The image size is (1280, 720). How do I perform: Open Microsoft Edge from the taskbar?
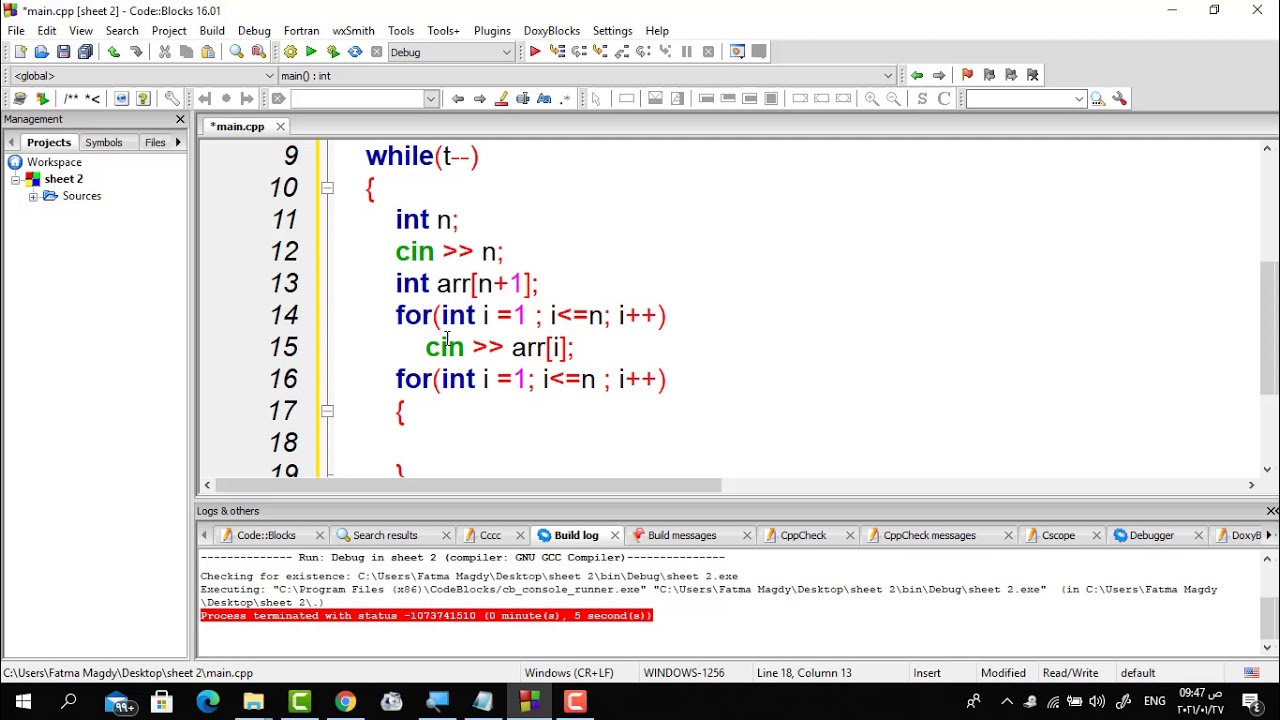(x=208, y=702)
